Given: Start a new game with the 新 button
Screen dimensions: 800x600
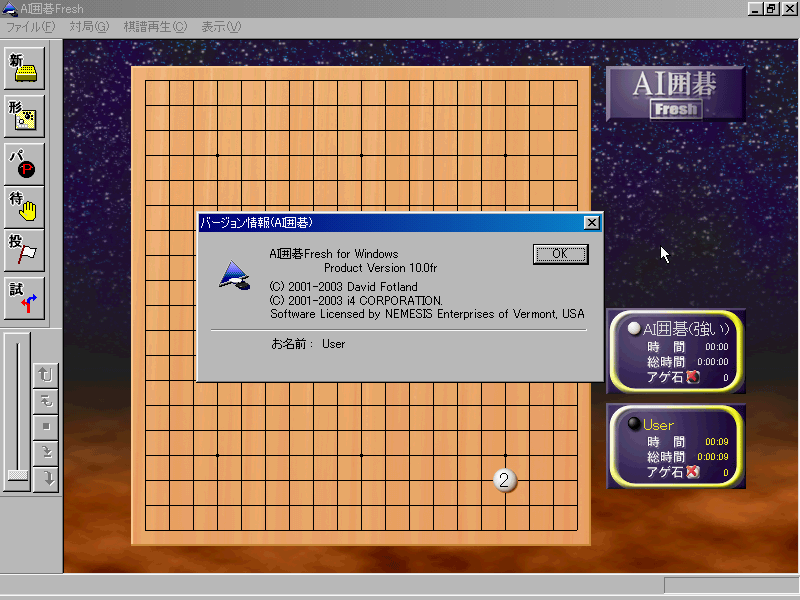Looking at the screenshot, I should click(x=24, y=68).
